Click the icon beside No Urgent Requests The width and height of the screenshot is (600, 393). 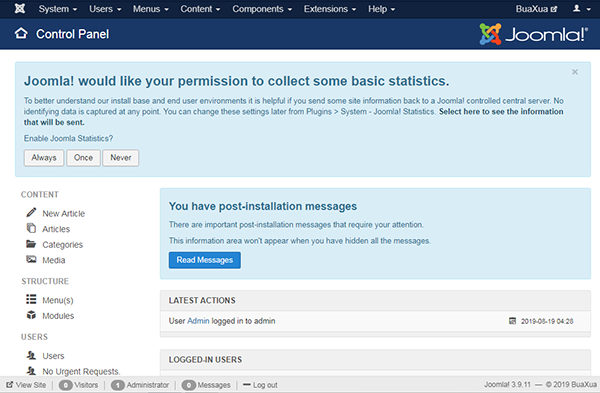point(31,370)
